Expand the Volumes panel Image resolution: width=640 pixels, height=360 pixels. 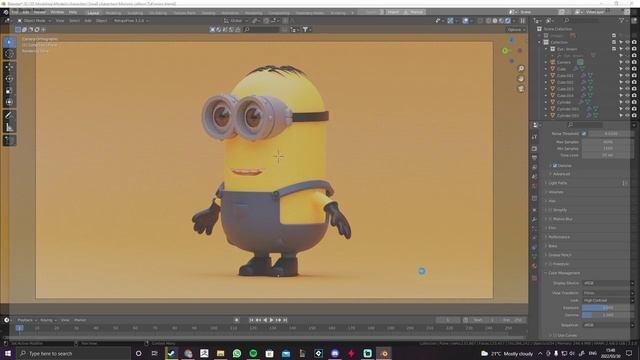point(556,192)
